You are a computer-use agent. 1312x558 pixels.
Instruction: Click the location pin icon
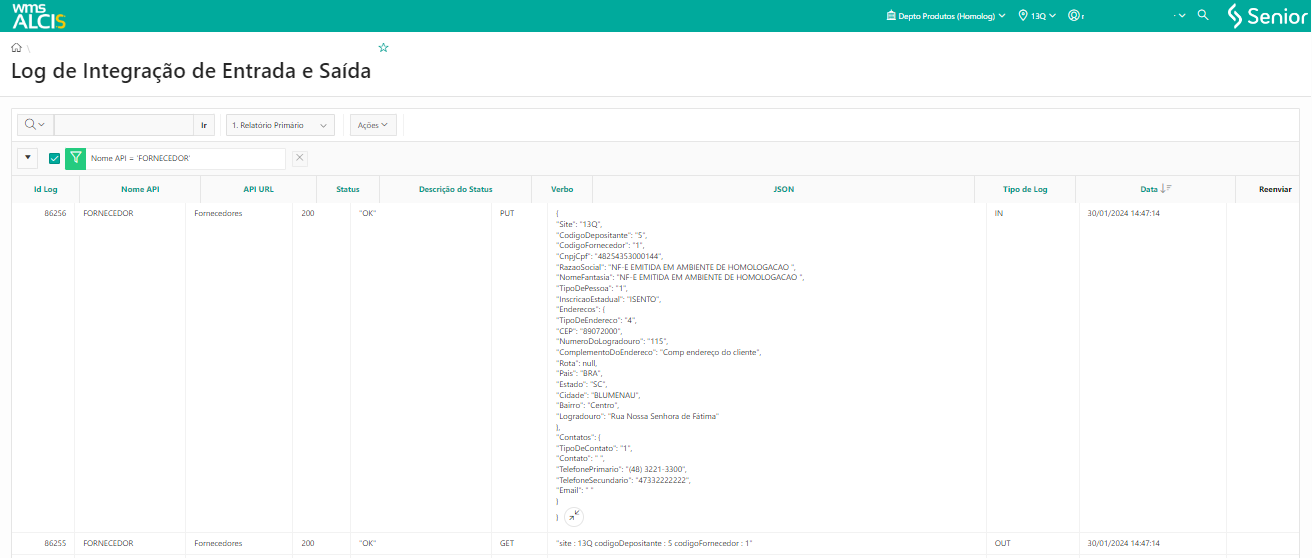coord(1023,16)
